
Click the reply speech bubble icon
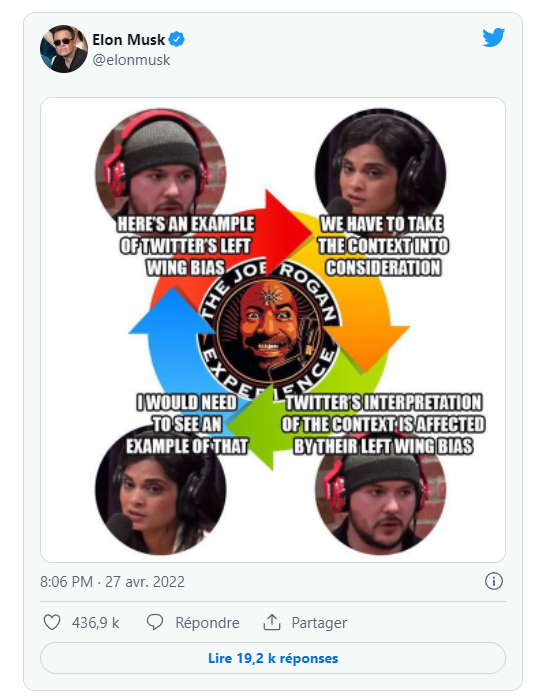[x=155, y=622]
